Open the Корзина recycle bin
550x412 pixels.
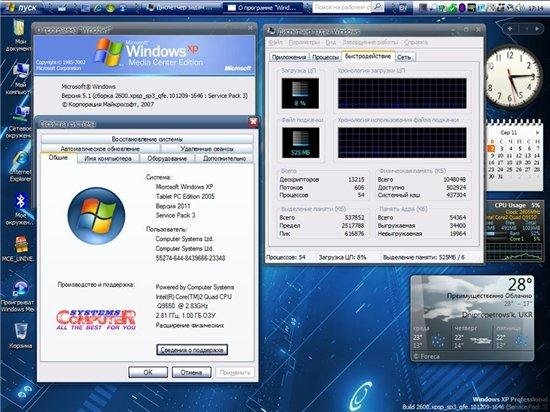click(x=20, y=336)
